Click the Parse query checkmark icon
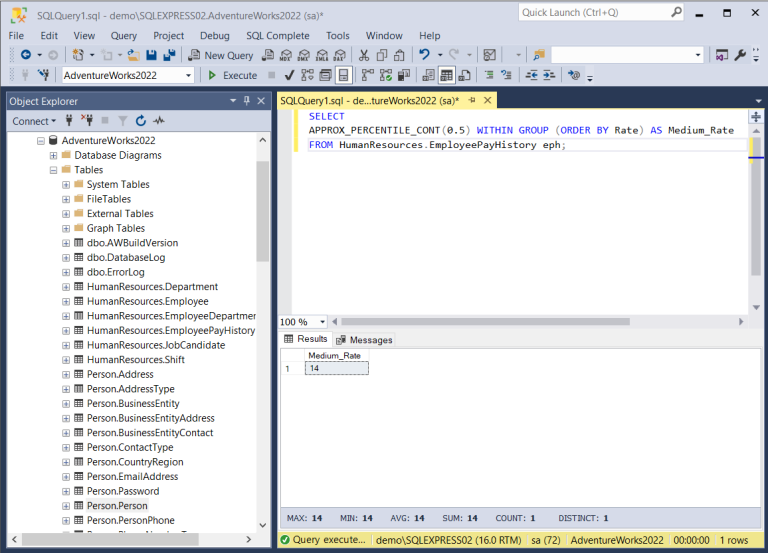The height and width of the screenshot is (553, 768). coord(289,75)
